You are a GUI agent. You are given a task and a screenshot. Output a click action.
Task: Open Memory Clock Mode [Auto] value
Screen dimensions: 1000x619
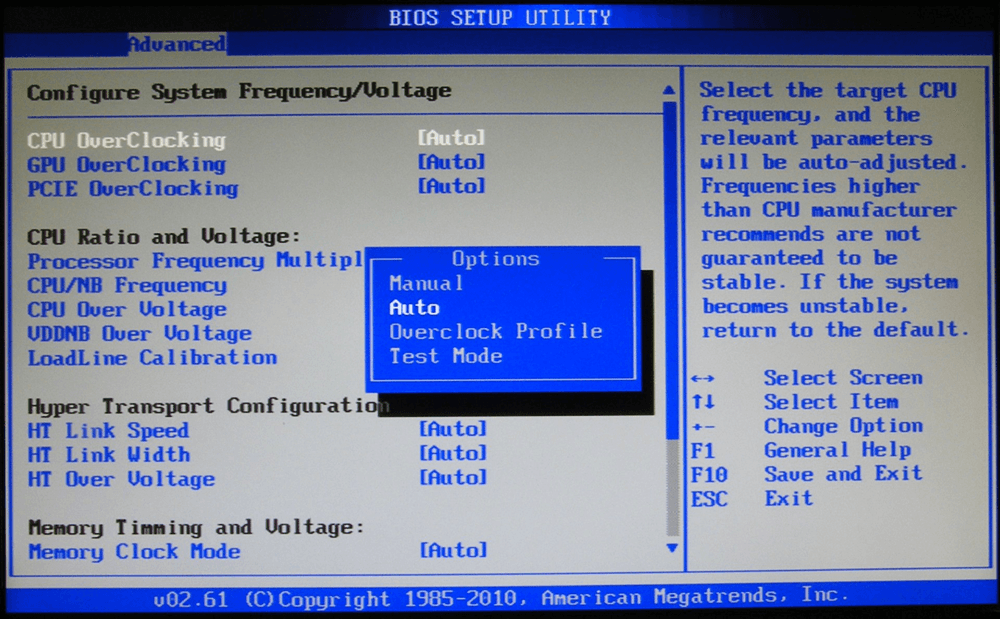coord(453,550)
